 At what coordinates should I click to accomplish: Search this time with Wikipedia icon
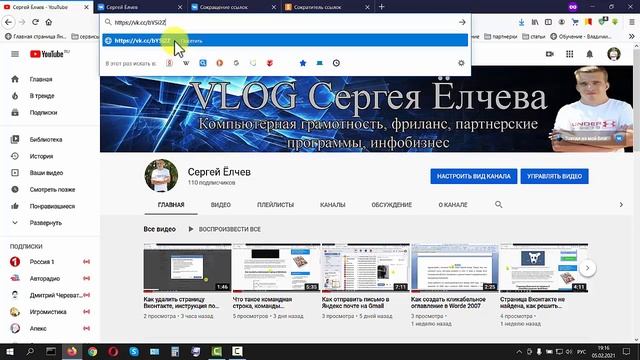coord(186,63)
